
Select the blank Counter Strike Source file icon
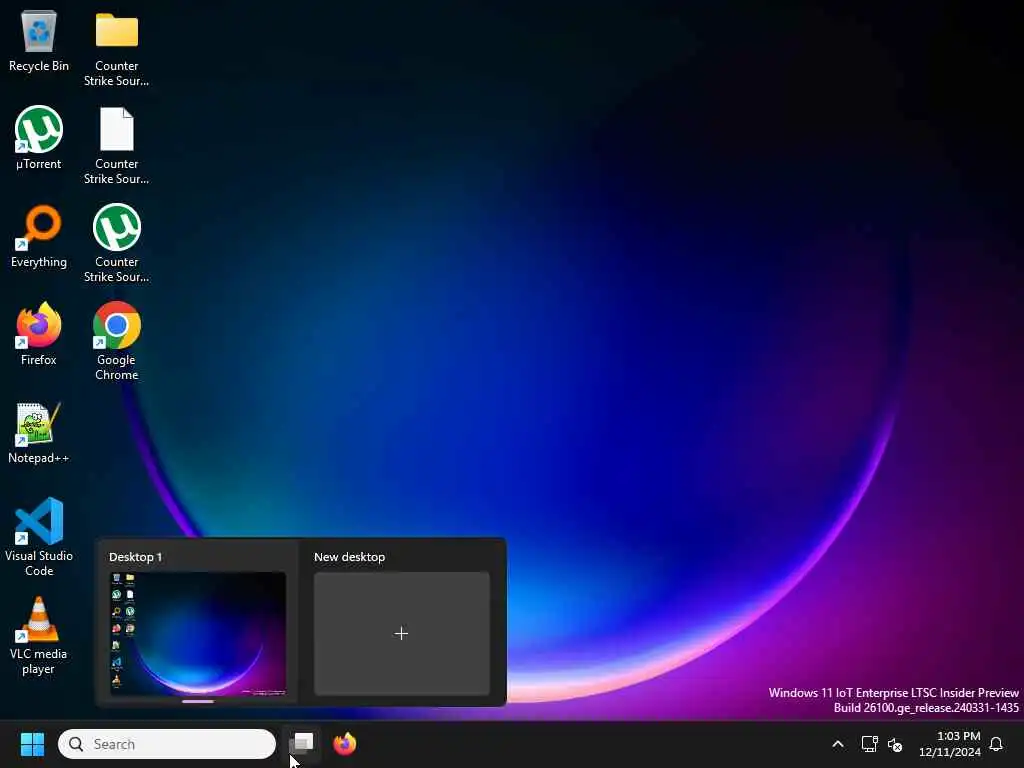pos(116,145)
